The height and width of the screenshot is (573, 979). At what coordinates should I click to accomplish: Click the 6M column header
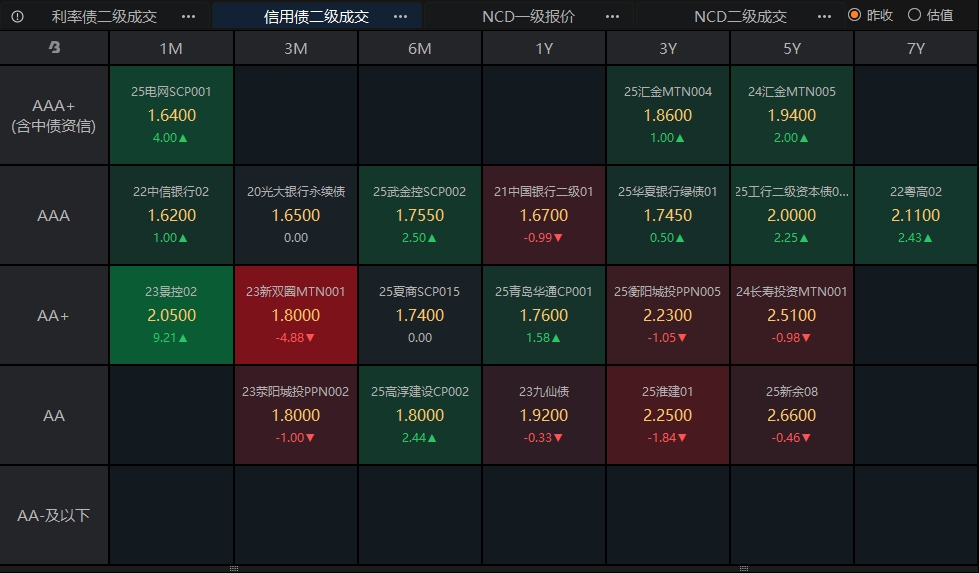pos(420,48)
